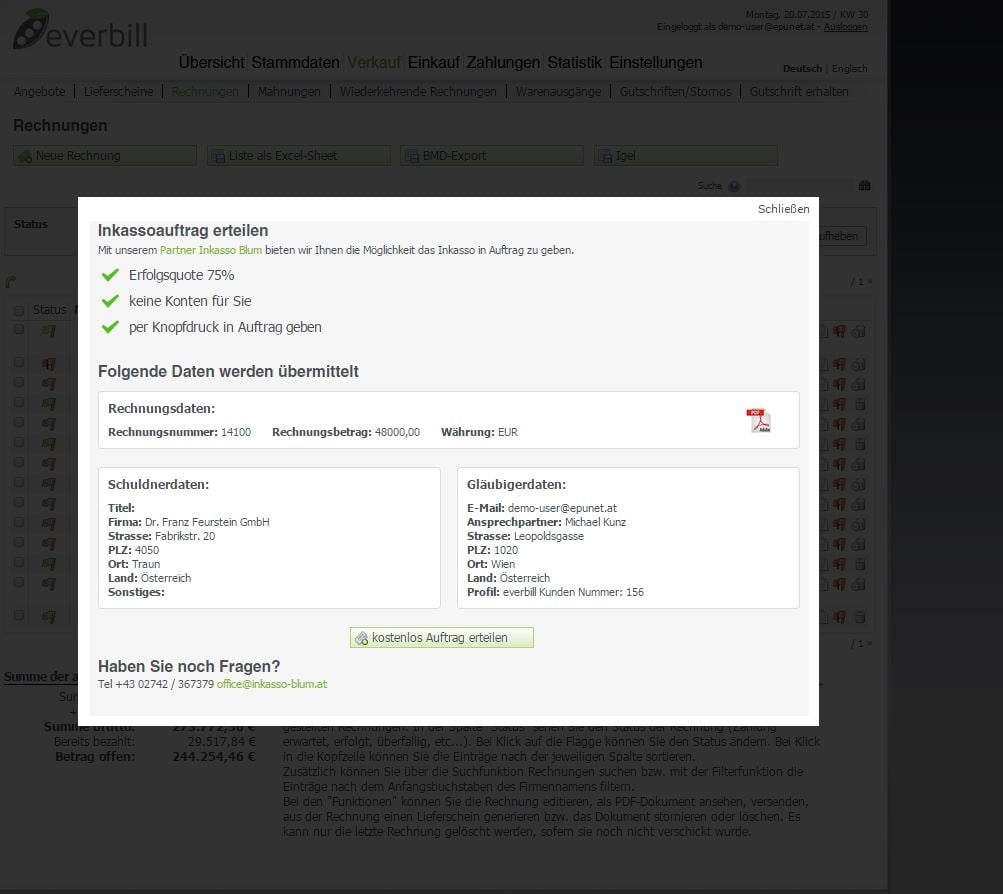This screenshot has height=894, width=1003.
Task: Click the BMD-Export button
Action: 492,155
